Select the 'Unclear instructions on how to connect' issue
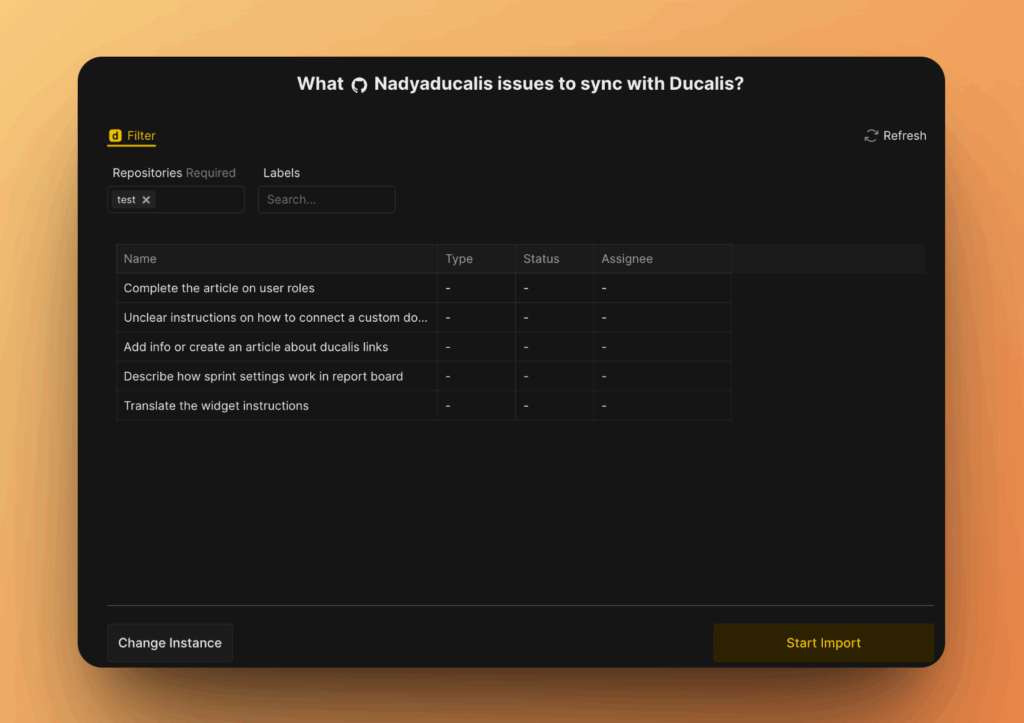The width and height of the screenshot is (1024, 723). (275, 318)
